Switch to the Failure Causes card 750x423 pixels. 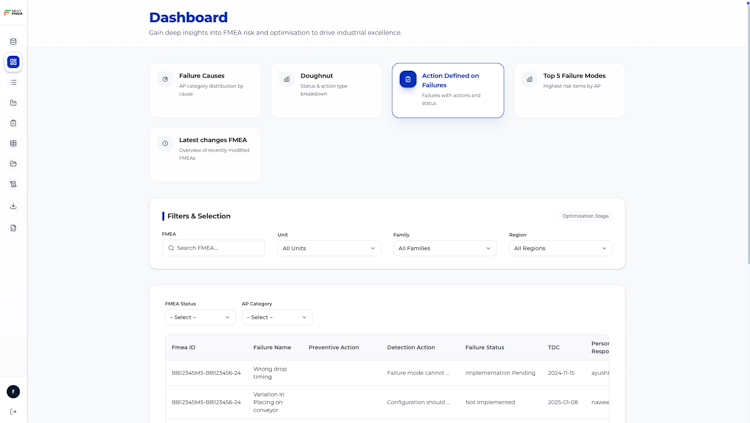(205, 90)
